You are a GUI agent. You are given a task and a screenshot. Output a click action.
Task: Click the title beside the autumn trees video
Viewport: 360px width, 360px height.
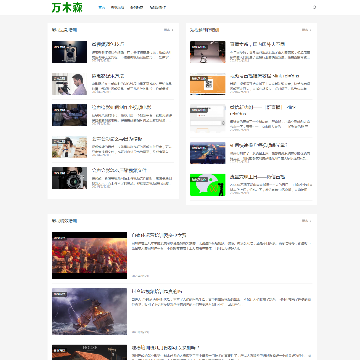click(159, 235)
